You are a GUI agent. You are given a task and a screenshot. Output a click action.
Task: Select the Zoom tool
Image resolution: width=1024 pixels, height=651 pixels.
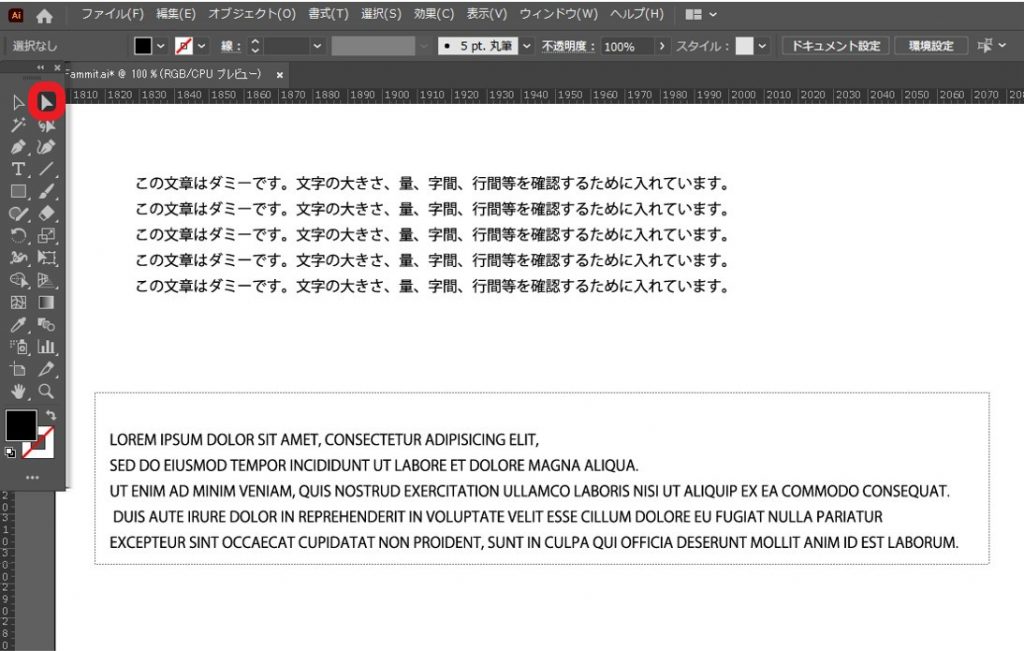pos(46,391)
